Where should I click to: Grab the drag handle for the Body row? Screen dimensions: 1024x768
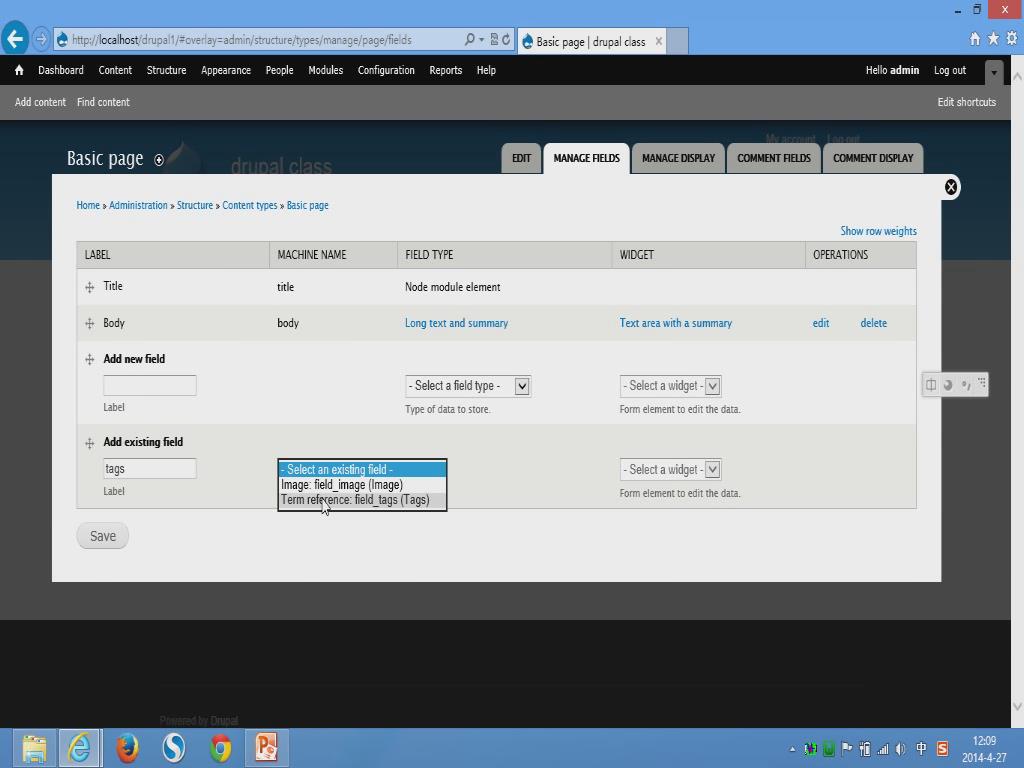click(x=89, y=324)
